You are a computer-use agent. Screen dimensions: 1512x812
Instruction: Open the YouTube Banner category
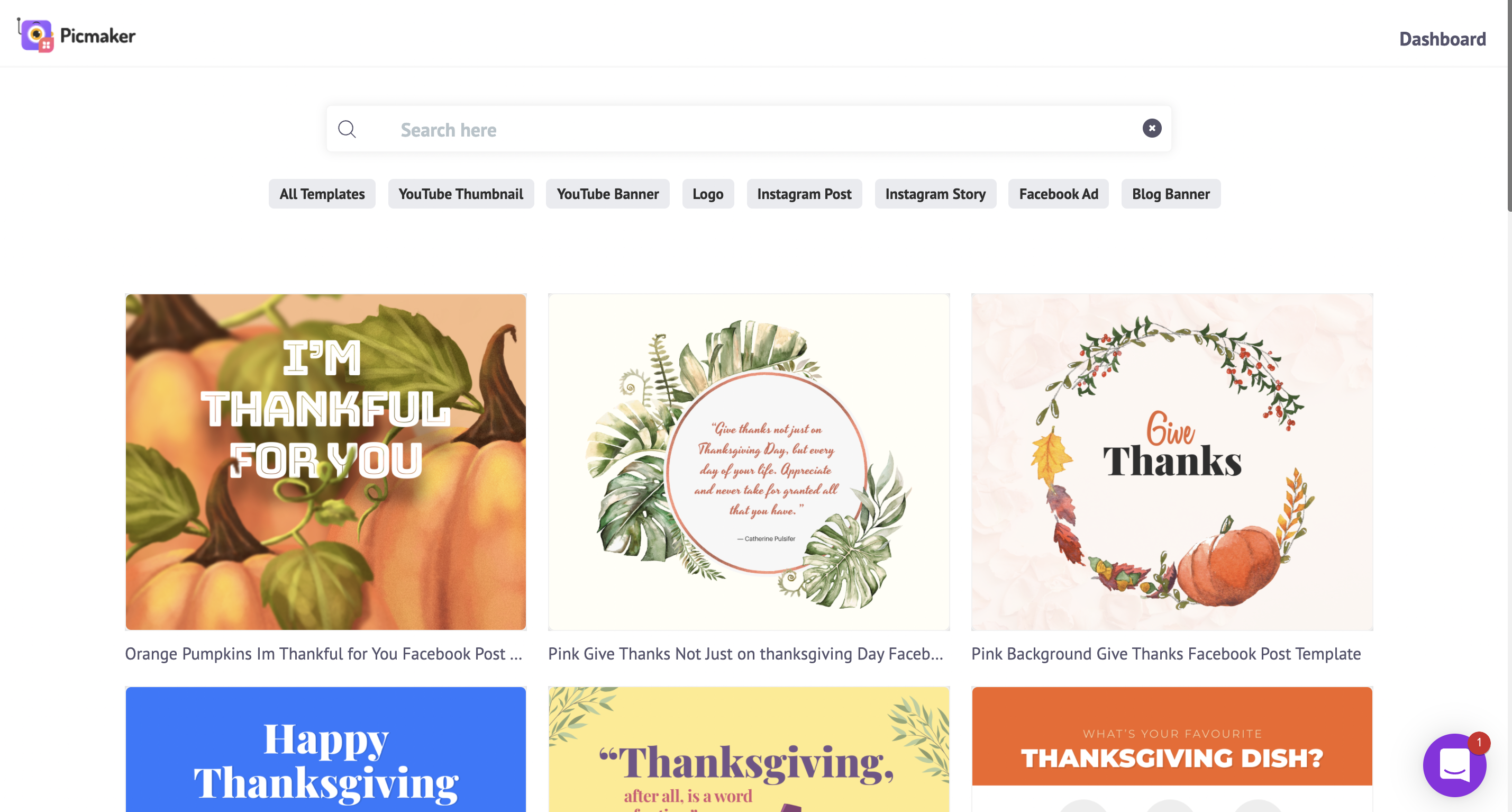click(607, 193)
